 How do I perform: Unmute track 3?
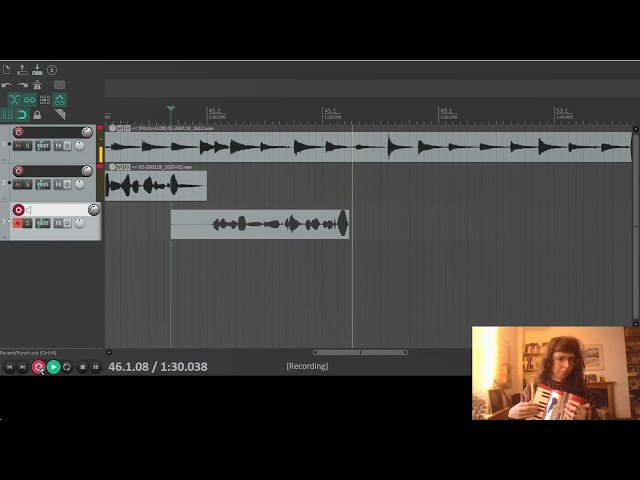18,223
